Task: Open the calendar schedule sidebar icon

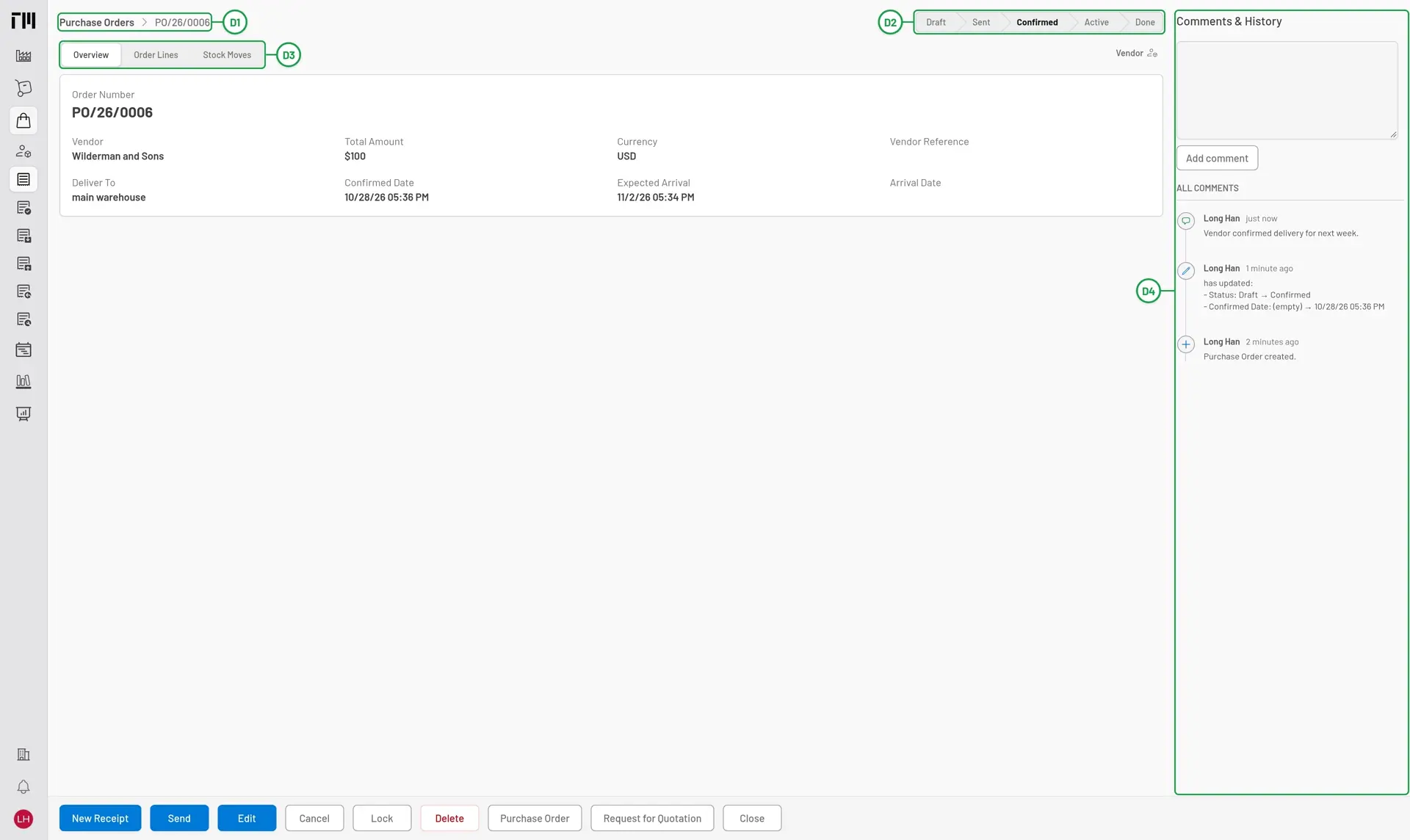Action: 23,350
